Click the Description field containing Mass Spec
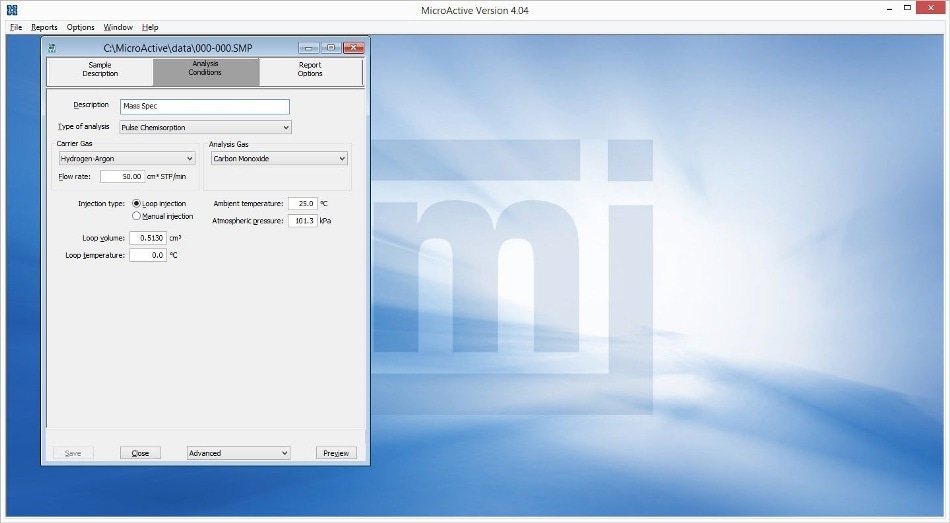The image size is (950, 523). coord(205,106)
